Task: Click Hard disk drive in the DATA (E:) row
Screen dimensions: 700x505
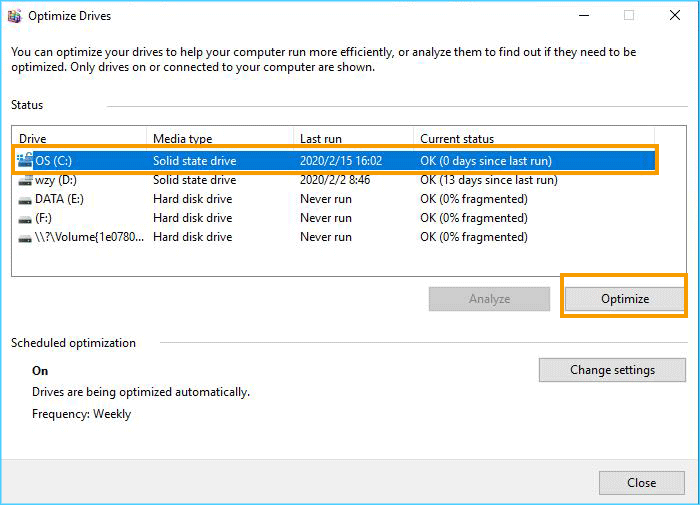Action: [194, 199]
